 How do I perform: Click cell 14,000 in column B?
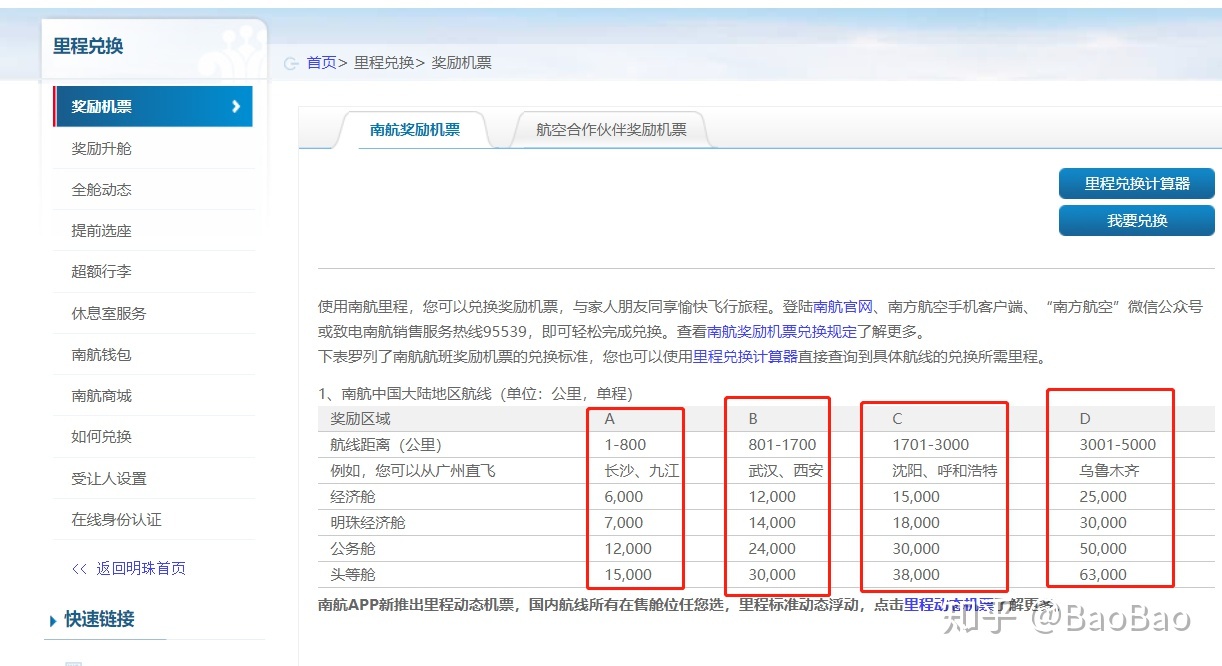pyautogui.click(x=772, y=522)
